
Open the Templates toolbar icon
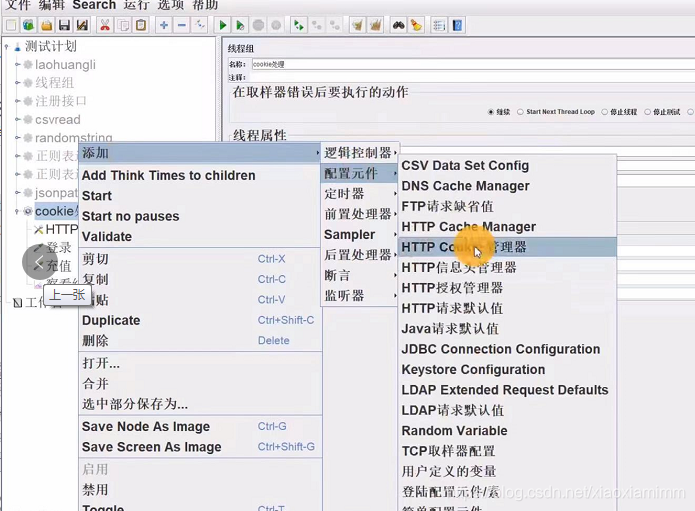[x=29, y=25]
